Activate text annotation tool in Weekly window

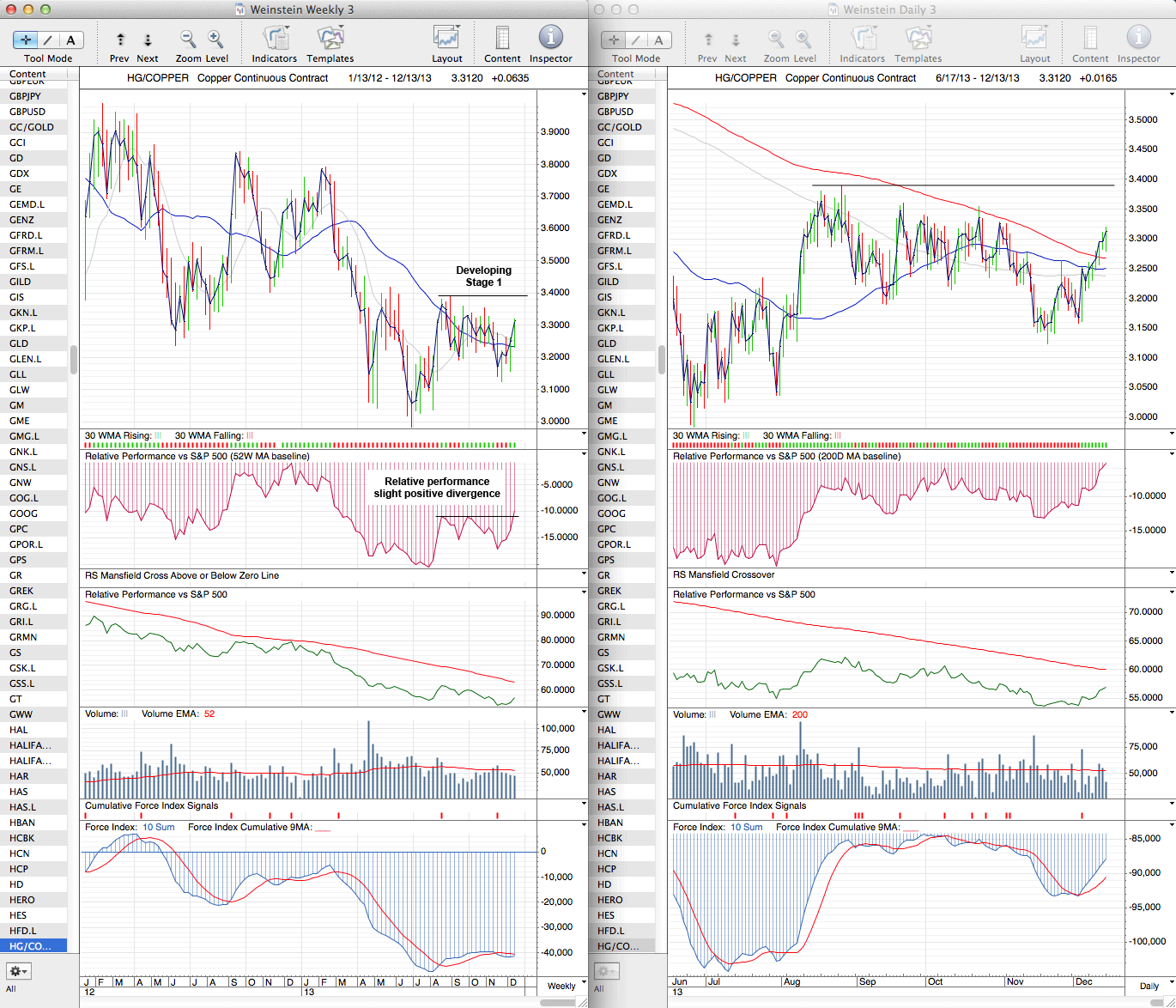70,40
